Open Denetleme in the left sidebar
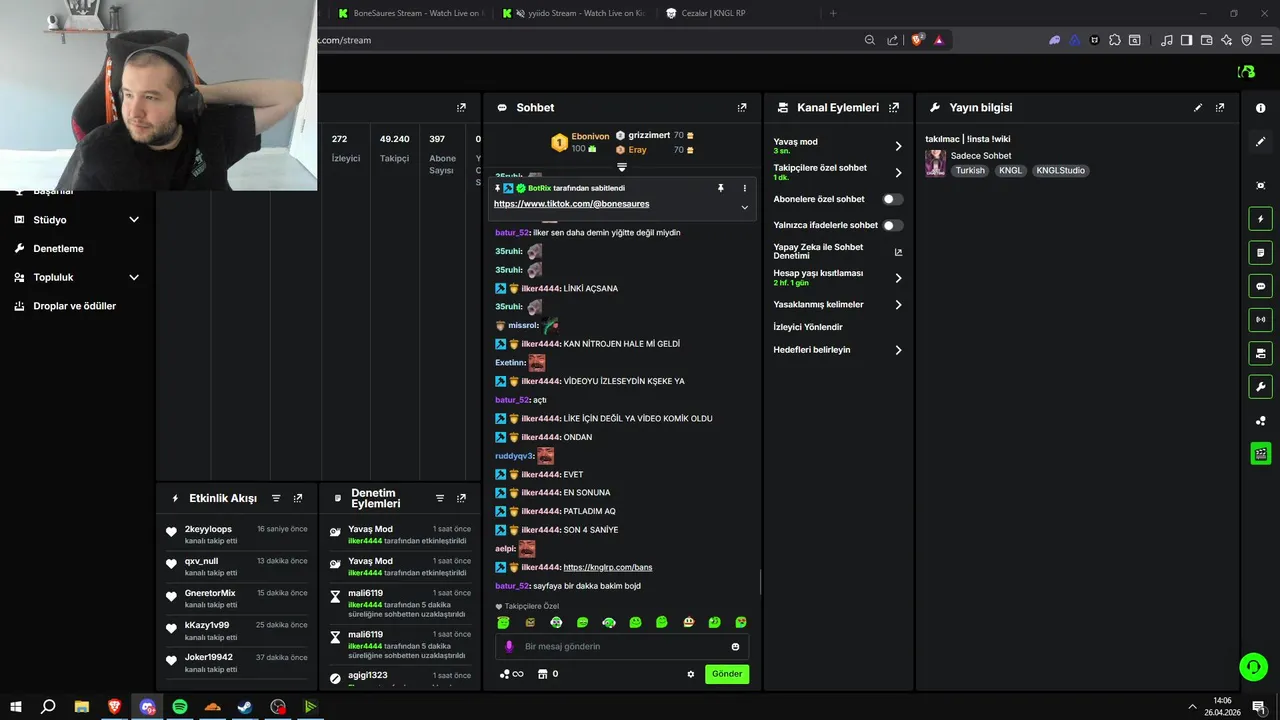This screenshot has width=1280, height=720. (x=58, y=249)
